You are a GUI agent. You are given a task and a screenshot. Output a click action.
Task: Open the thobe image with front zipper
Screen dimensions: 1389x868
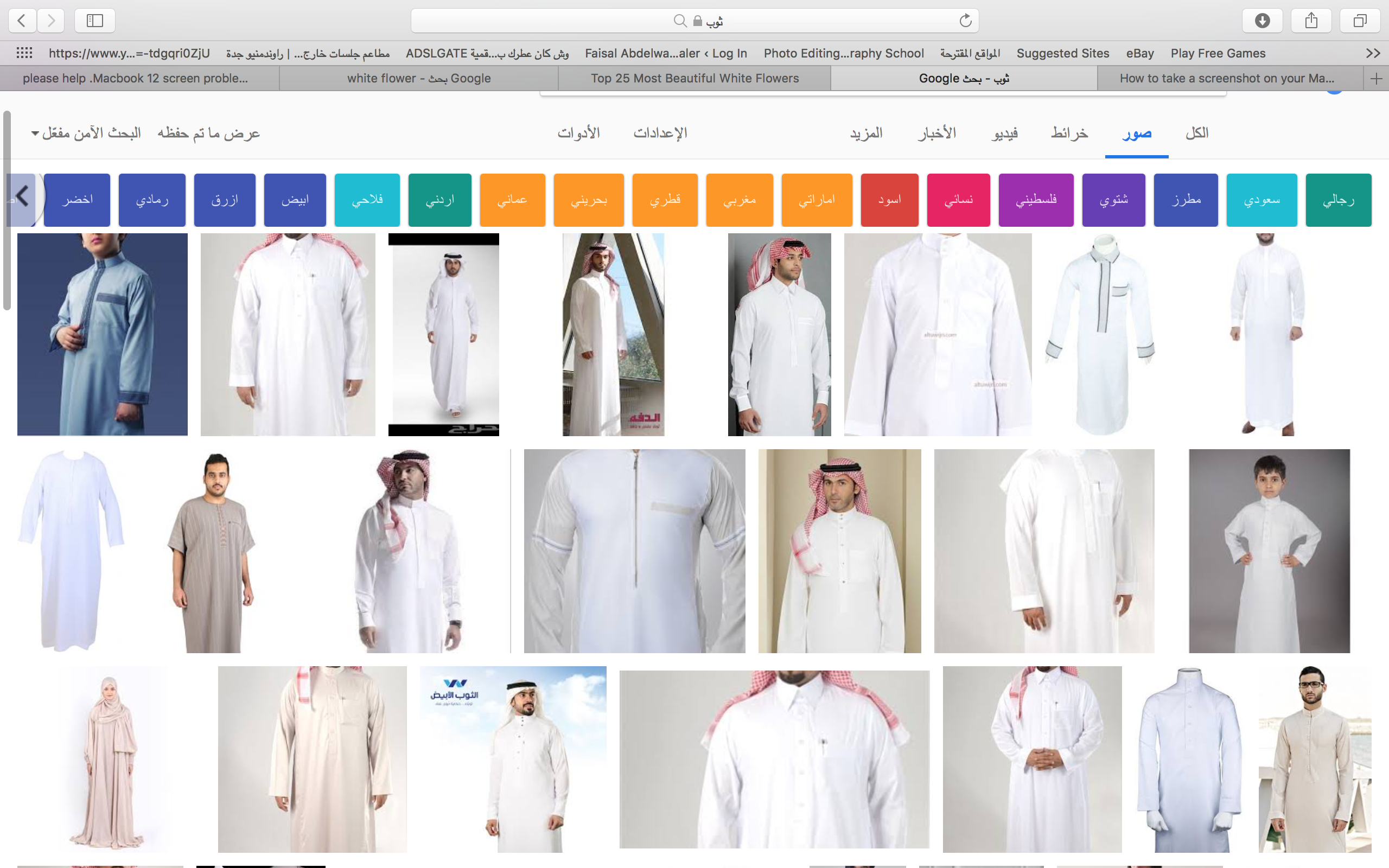pyautogui.click(x=635, y=551)
